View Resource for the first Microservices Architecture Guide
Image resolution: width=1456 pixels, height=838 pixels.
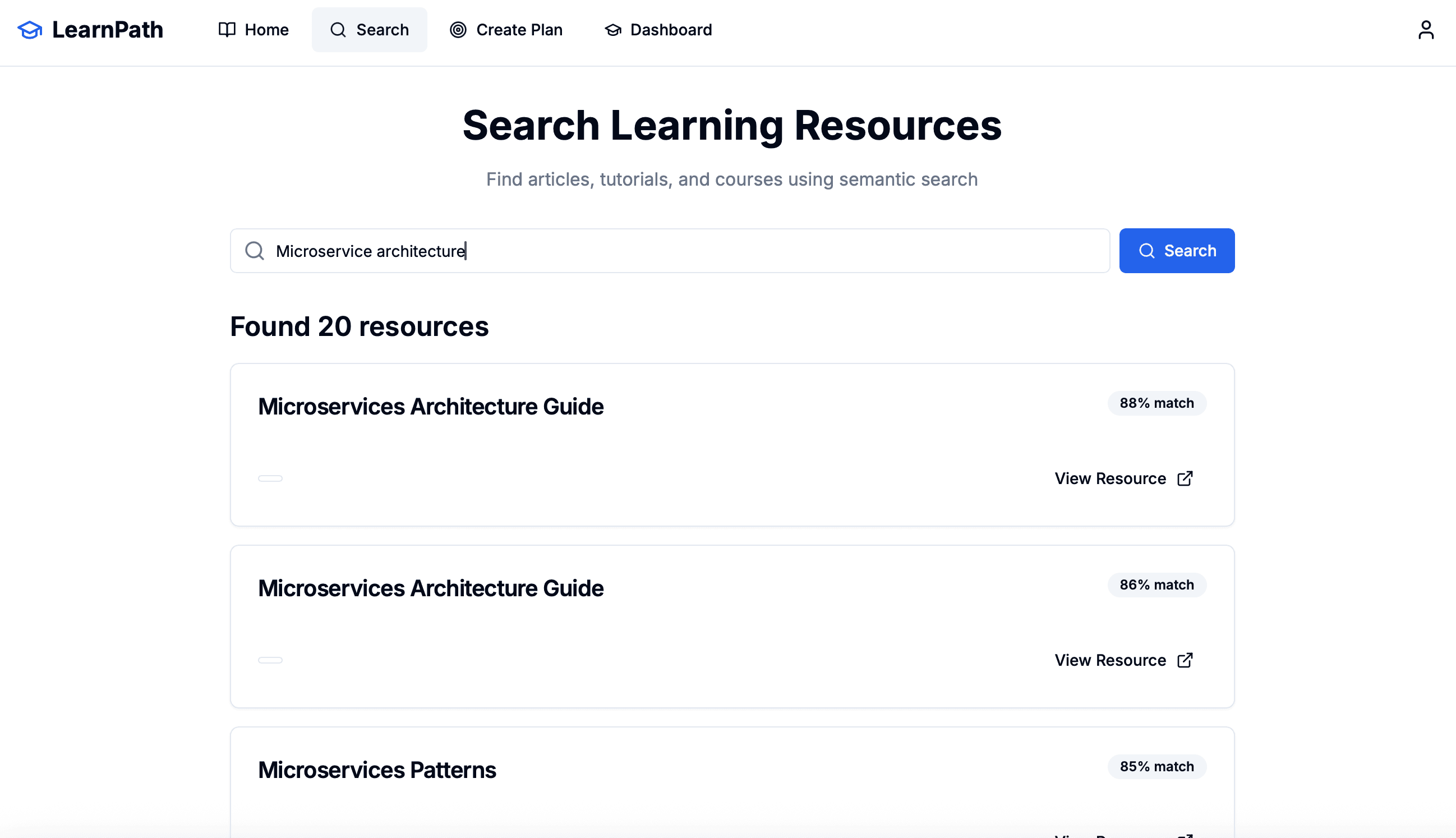click(x=1111, y=478)
